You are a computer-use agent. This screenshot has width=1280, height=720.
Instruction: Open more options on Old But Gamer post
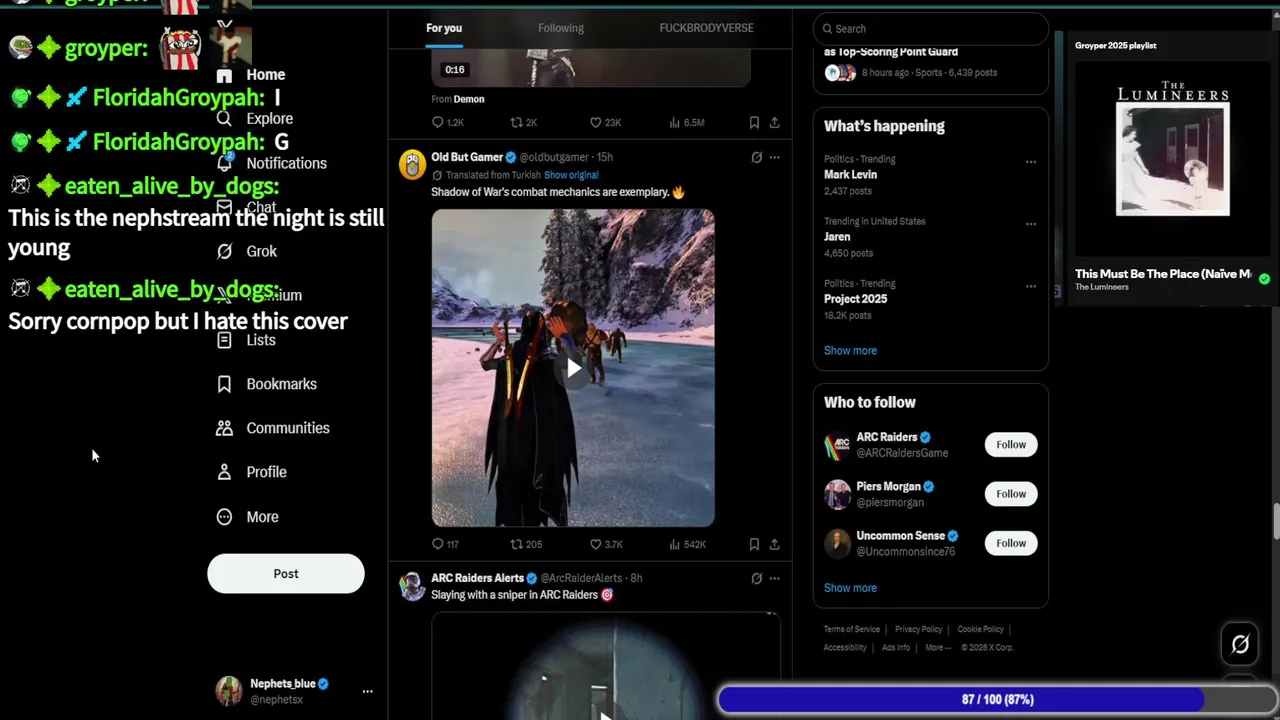coord(774,157)
